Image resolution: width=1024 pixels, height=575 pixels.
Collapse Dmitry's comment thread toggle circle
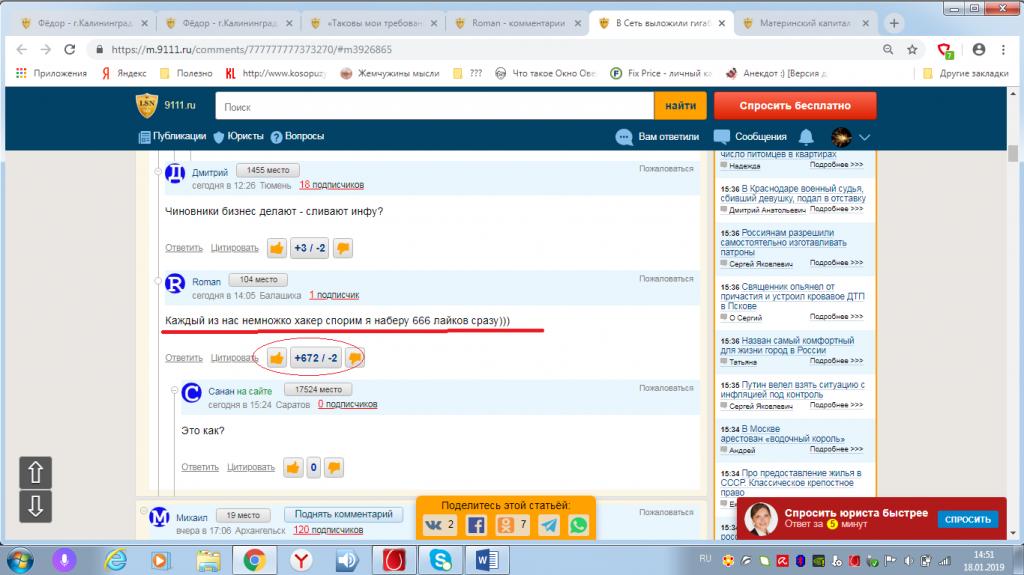click(x=158, y=172)
